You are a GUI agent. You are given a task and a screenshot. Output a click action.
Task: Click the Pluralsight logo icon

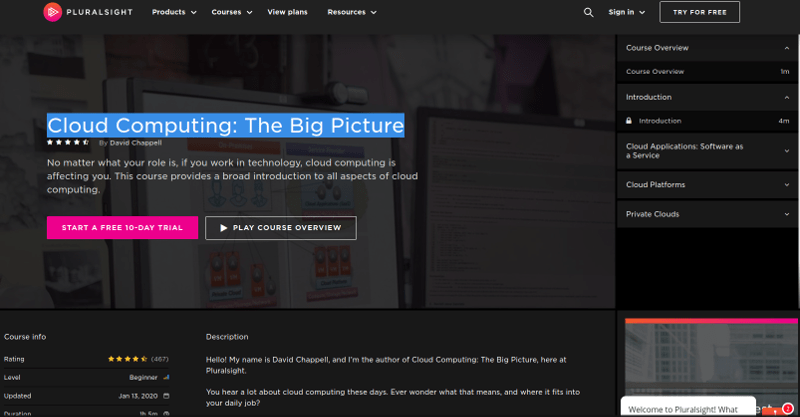tap(53, 12)
